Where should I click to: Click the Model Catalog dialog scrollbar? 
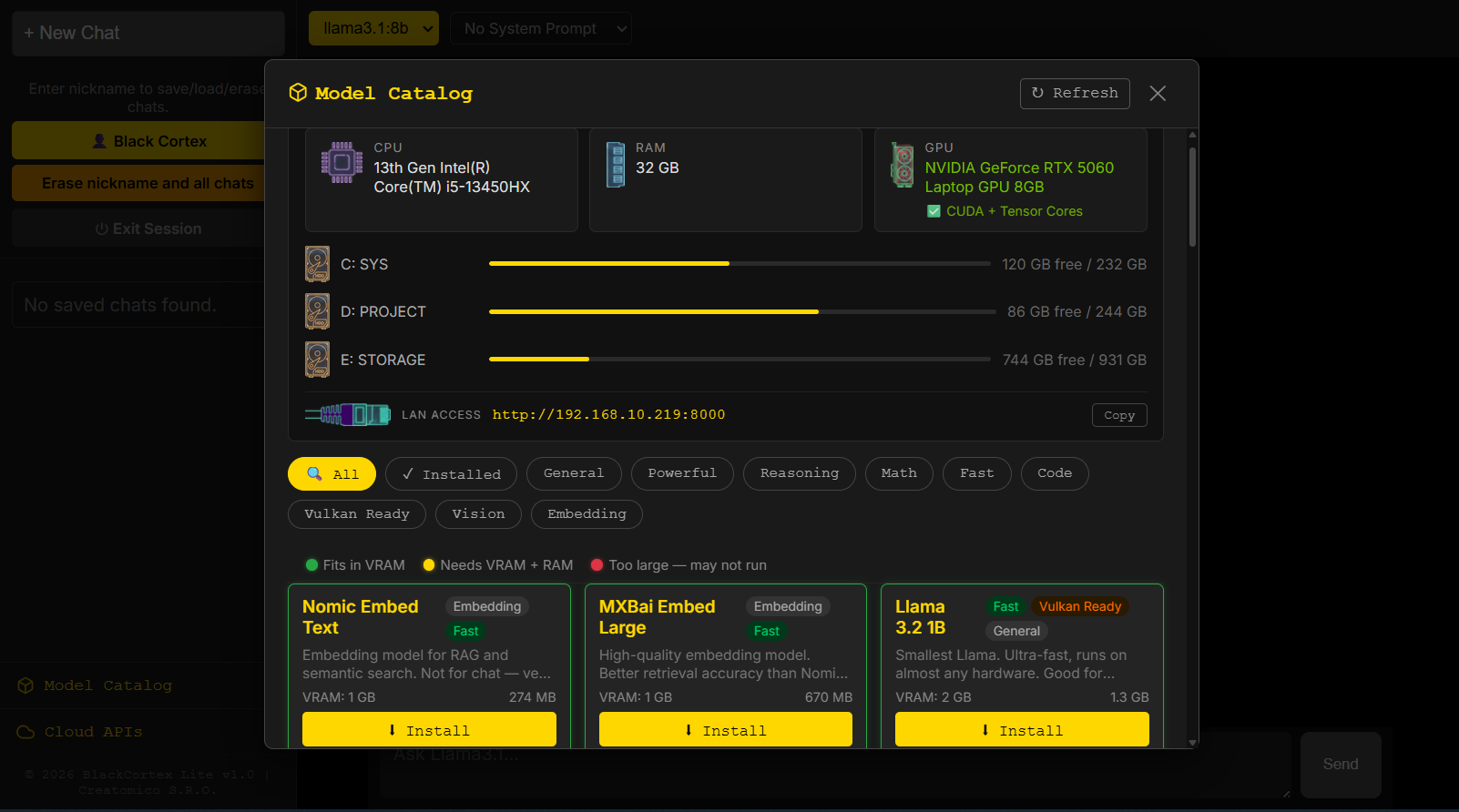[1192, 196]
